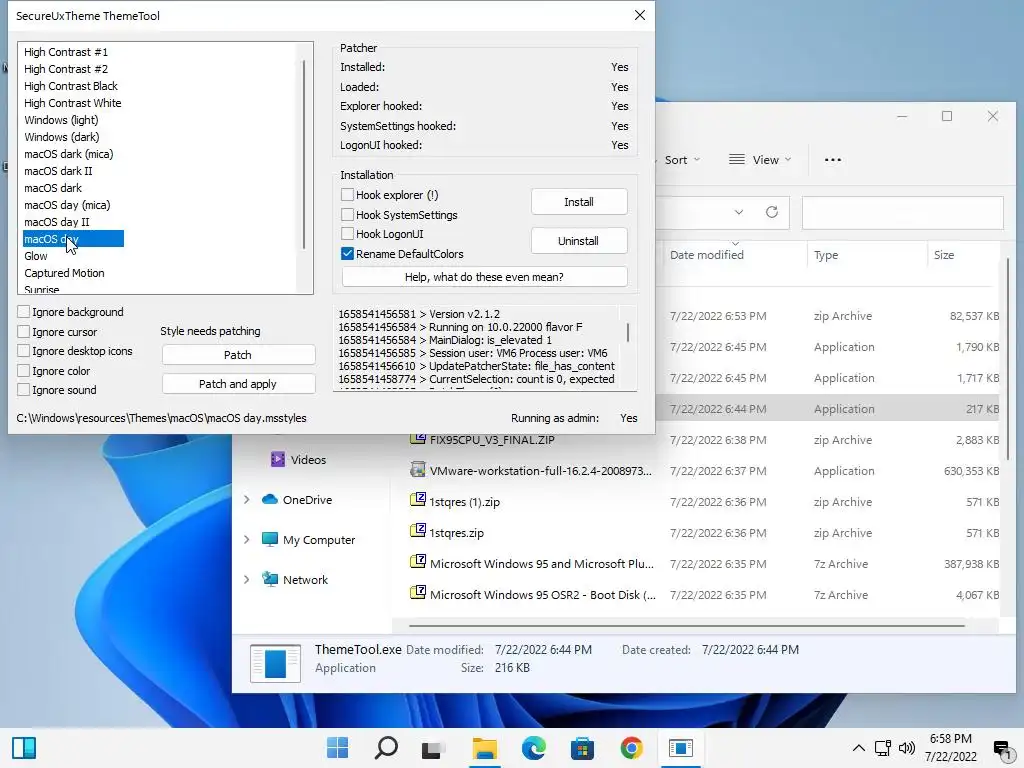Select the High Contrast Black theme
The height and width of the screenshot is (768, 1024).
pos(71,86)
